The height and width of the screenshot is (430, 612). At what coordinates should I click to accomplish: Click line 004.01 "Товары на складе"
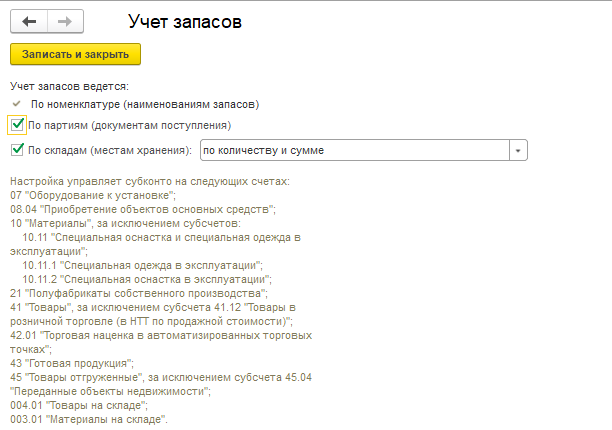[x=79, y=406]
